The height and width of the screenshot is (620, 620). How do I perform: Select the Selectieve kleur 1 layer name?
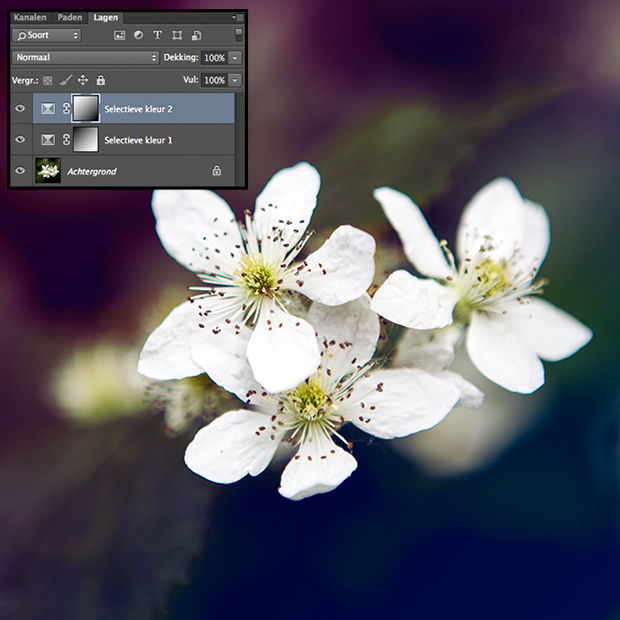tap(138, 140)
